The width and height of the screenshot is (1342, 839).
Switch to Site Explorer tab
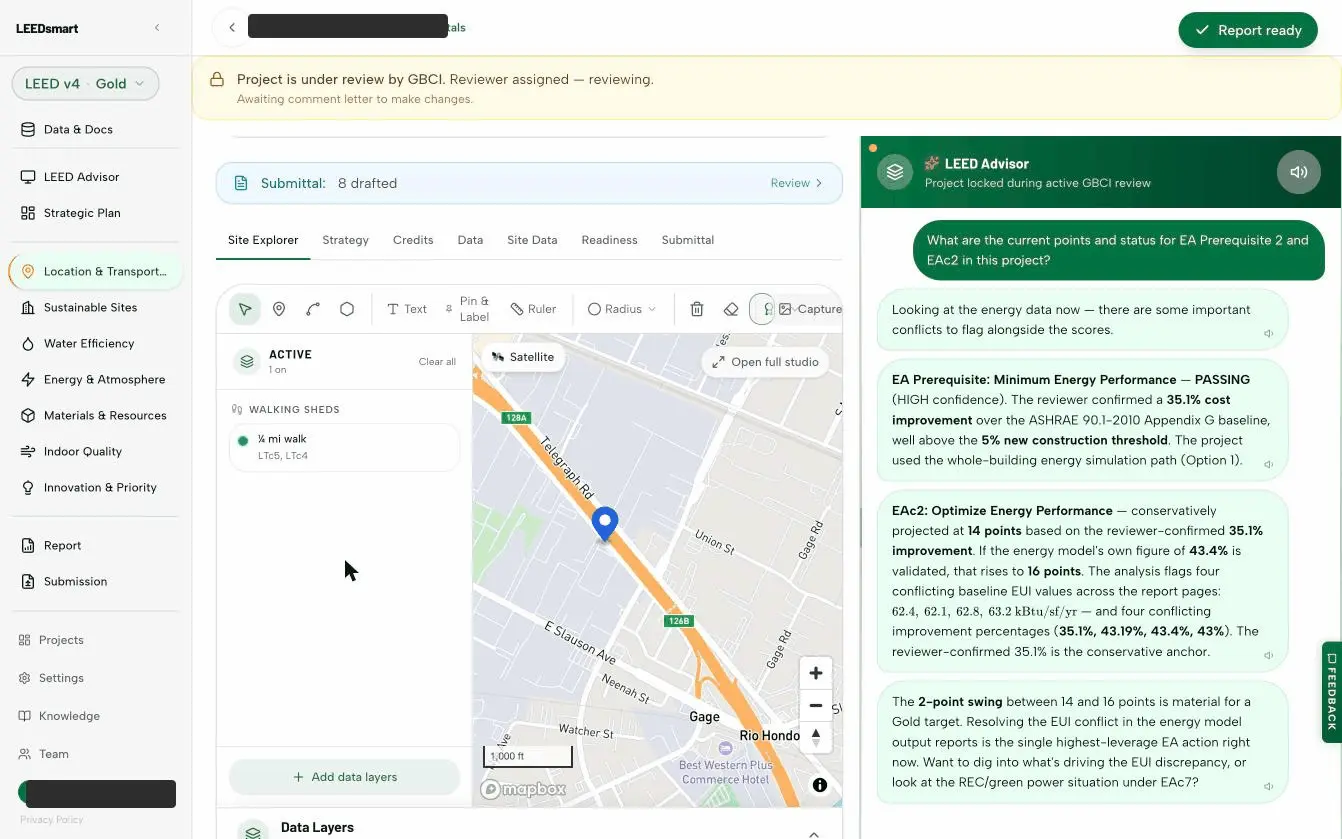click(263, 240)
